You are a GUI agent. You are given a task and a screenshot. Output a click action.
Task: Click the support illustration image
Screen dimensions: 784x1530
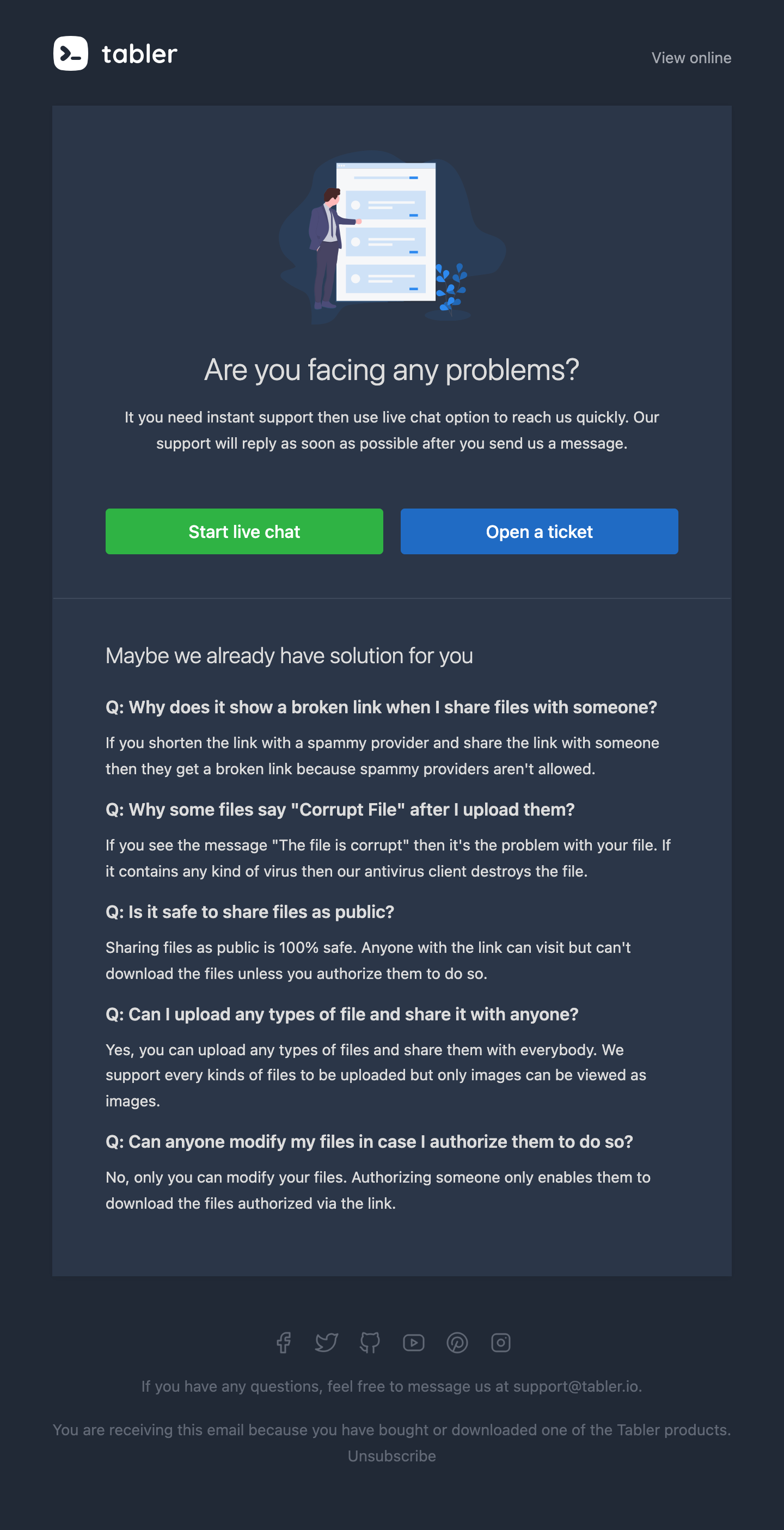[392, 236]
